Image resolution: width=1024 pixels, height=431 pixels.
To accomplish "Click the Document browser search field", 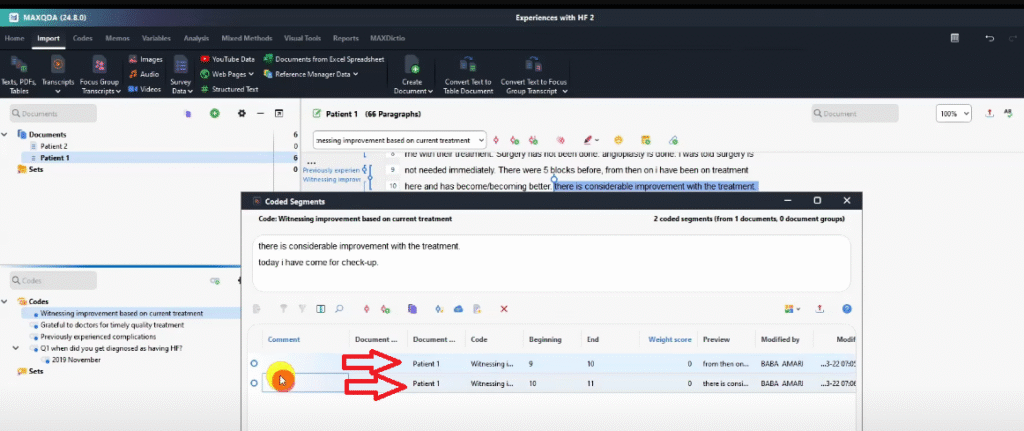I will click(854, 114).
